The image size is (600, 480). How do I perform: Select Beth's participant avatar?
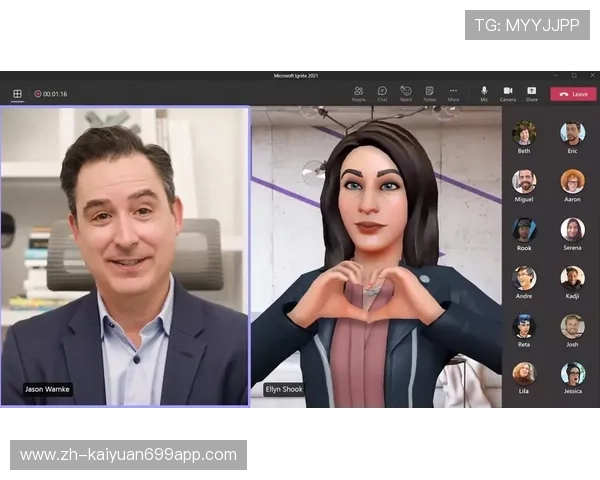click(x=524, y=133)
